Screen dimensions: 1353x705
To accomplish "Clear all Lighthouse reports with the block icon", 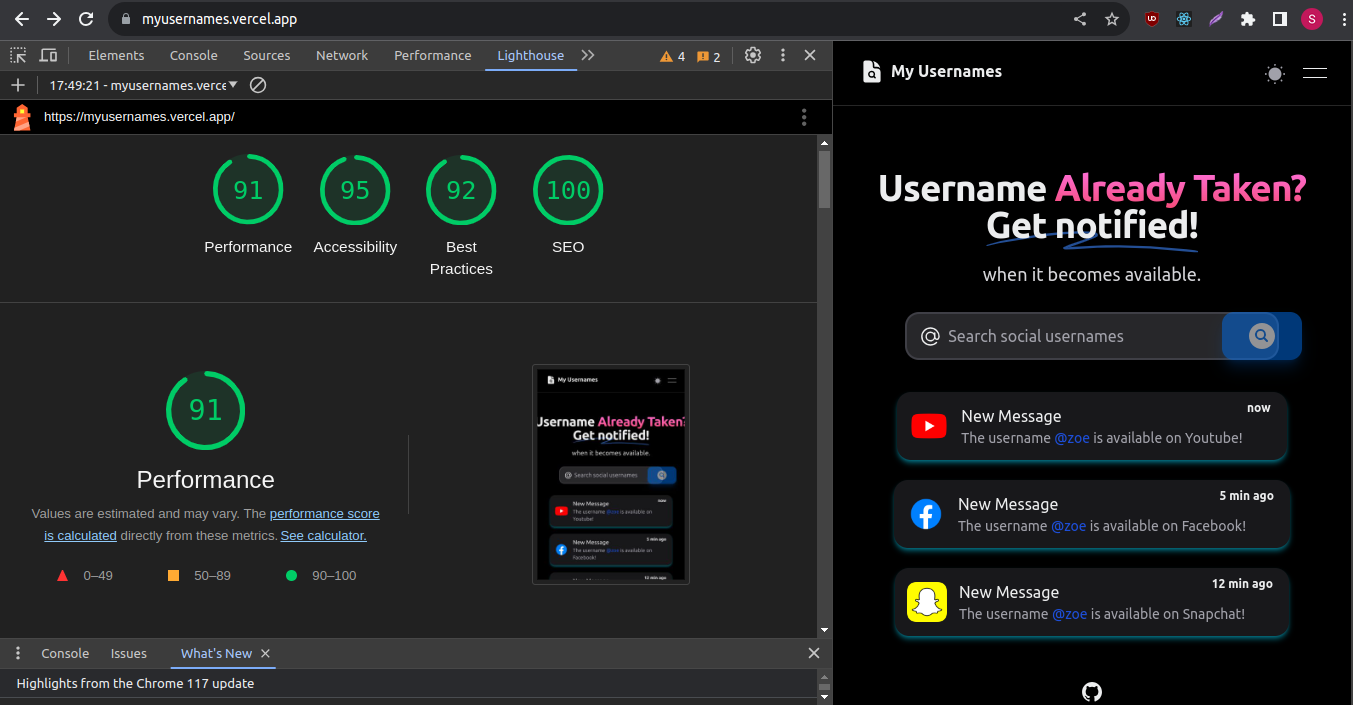I will (x=258, y=86).
